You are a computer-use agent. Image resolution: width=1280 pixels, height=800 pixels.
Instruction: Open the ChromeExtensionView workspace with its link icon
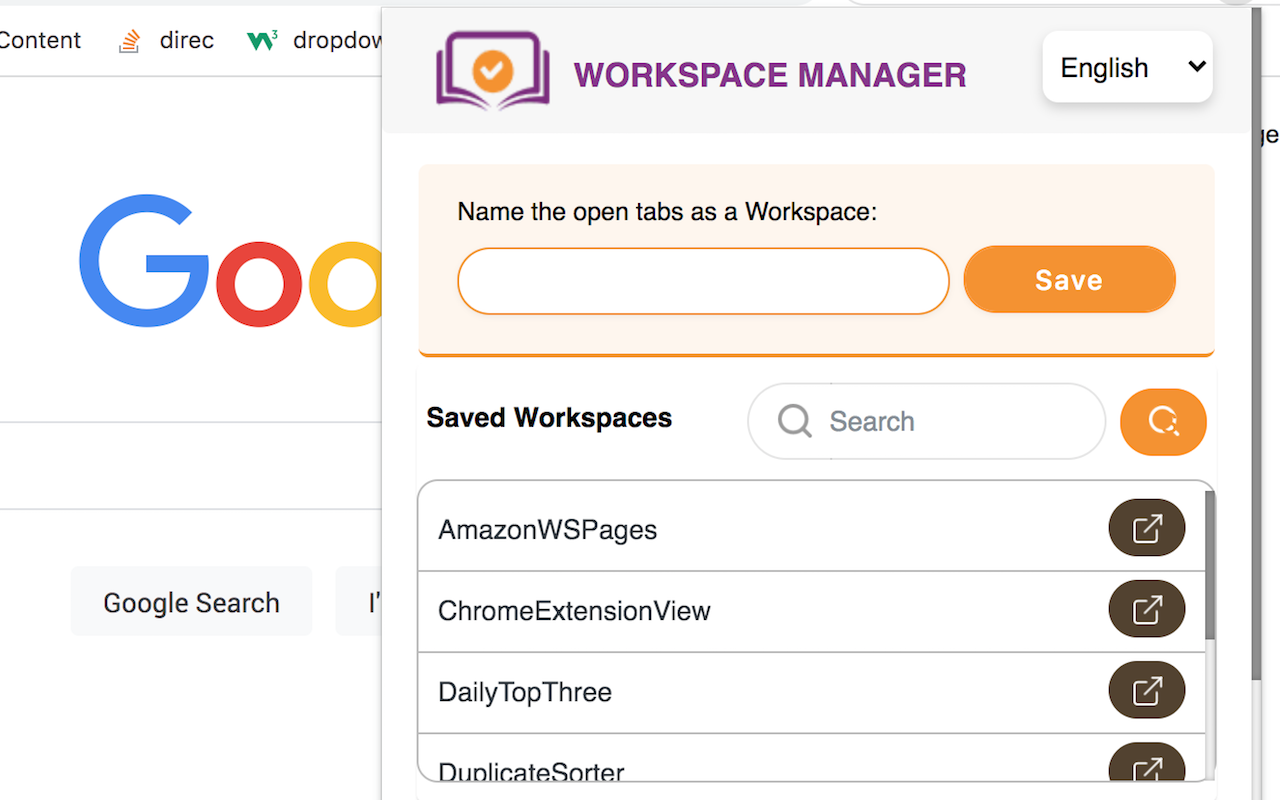tap(1146, 609)
